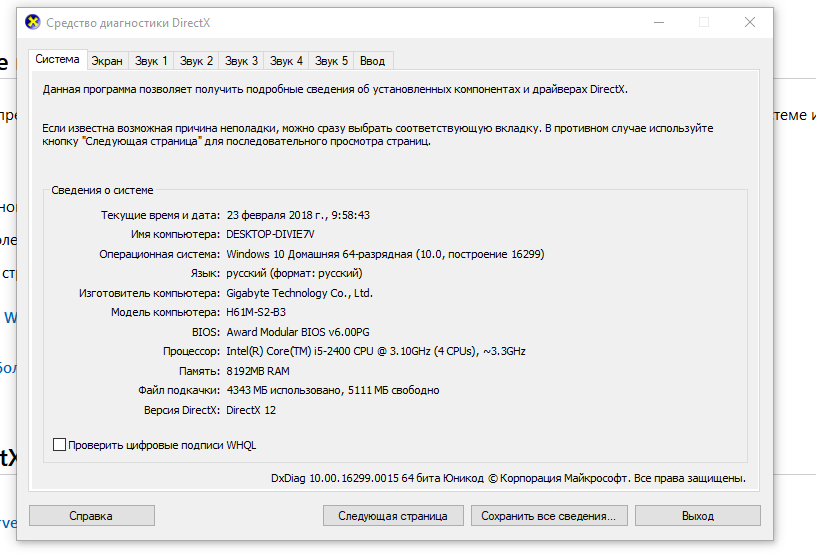Click the Справка button
This screenshot has width=816, height=560.
click(92, 516)
